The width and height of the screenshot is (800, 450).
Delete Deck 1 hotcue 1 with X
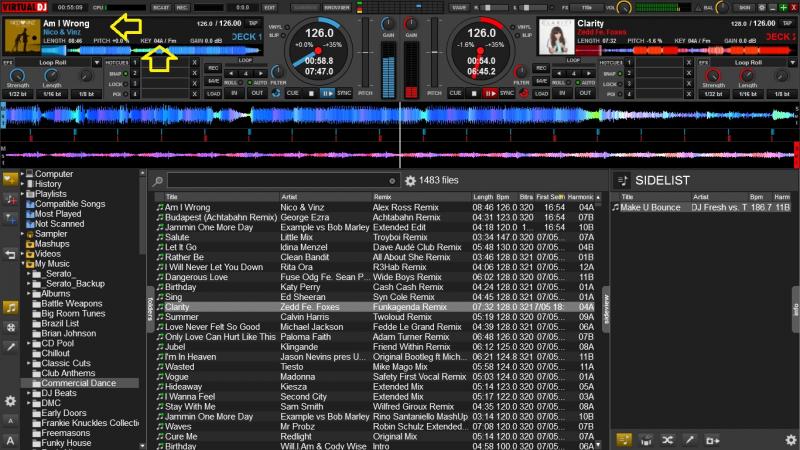click(194, 62)
